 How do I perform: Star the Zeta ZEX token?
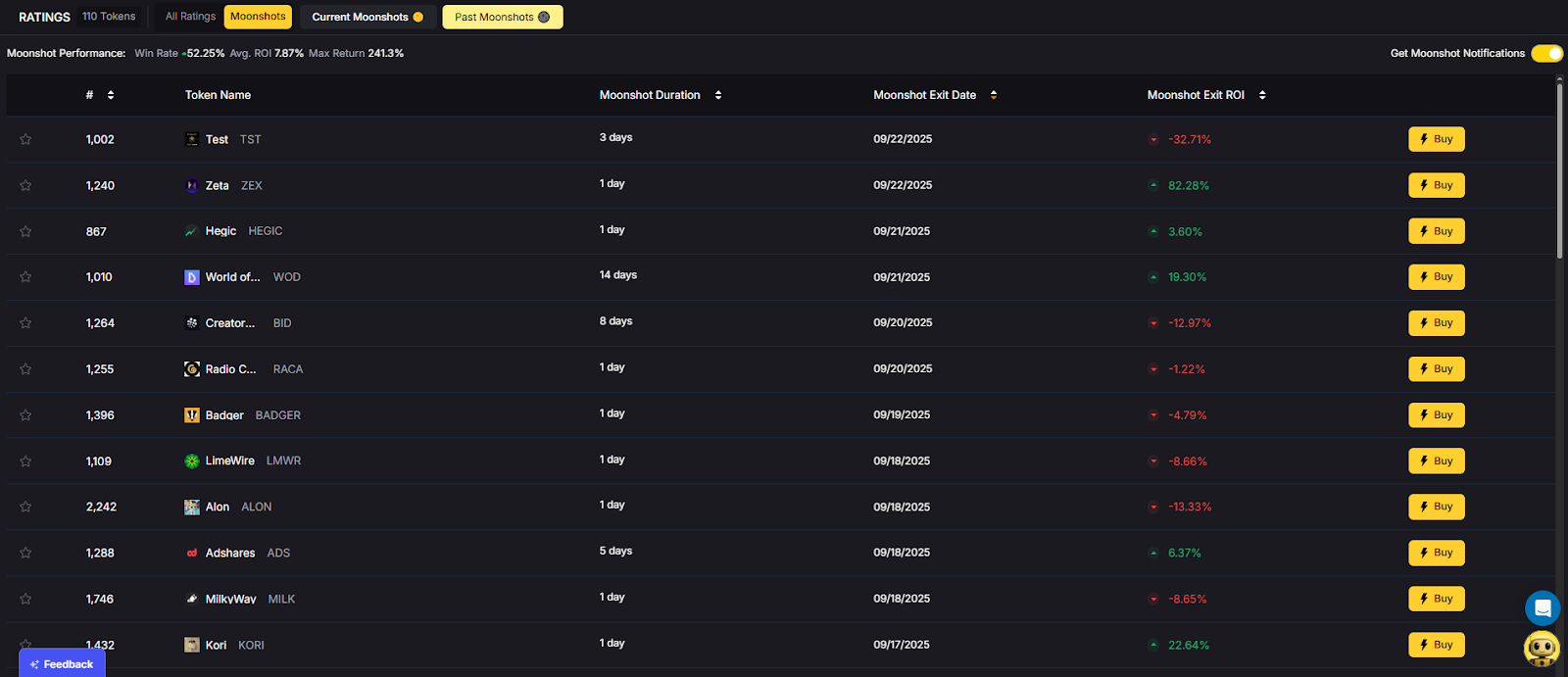coord(25,185)
